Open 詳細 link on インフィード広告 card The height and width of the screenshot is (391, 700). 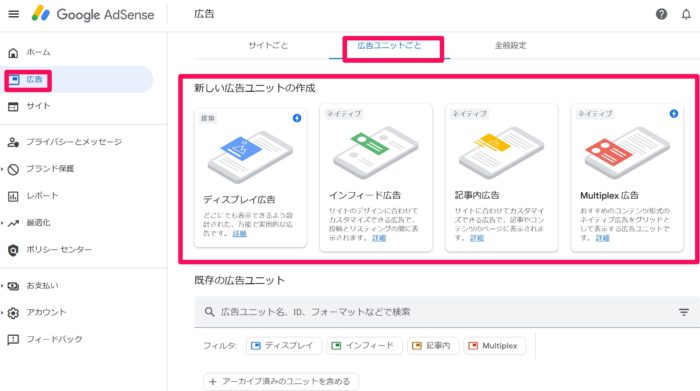tap(379, 238)
